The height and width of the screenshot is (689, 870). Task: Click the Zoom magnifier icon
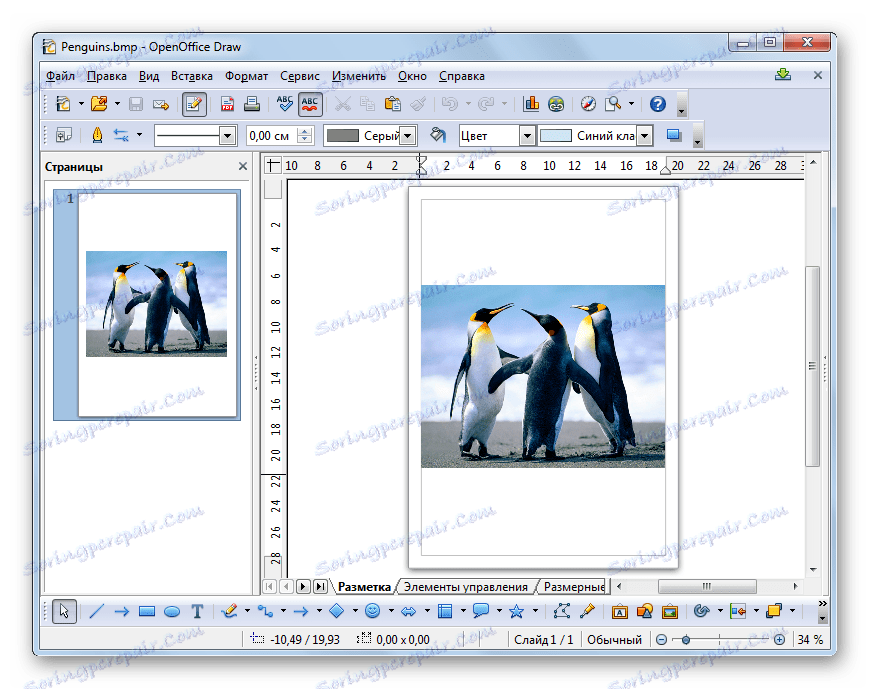click(x=613, y=104)
